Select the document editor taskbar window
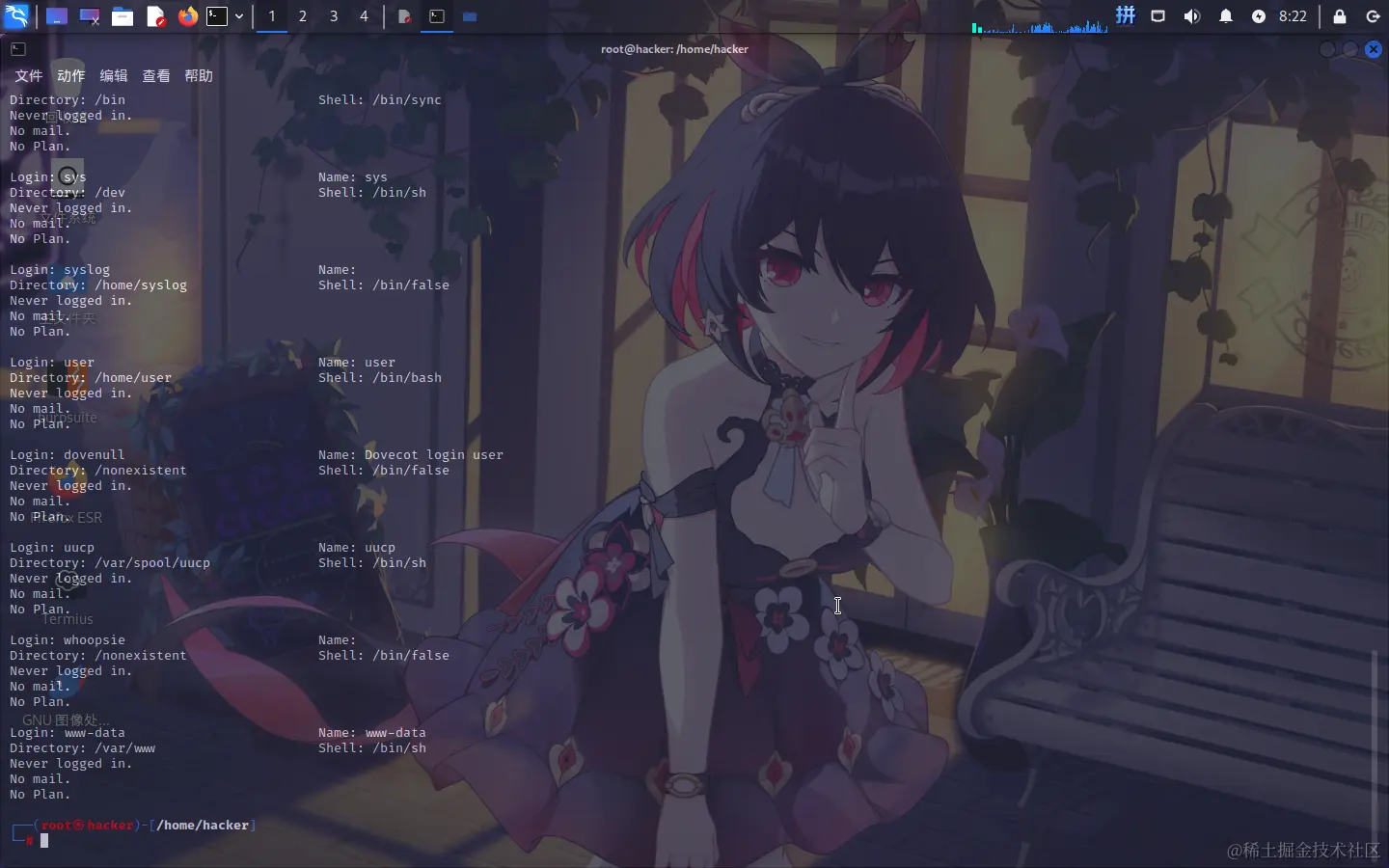Viewport: 1389px width, 868px height. pyautogui.click(x=405, y=16)
